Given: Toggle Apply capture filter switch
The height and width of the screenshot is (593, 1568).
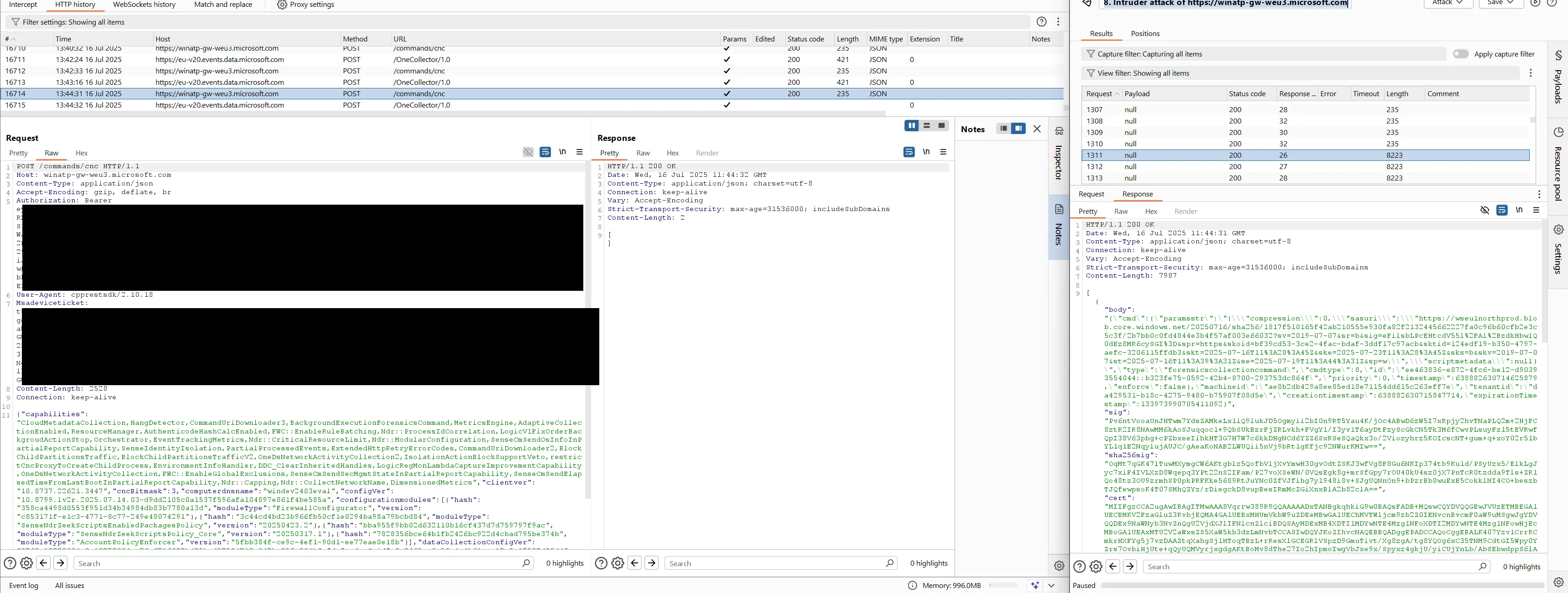Looking at the screenshot, I should coord(1460,54).
